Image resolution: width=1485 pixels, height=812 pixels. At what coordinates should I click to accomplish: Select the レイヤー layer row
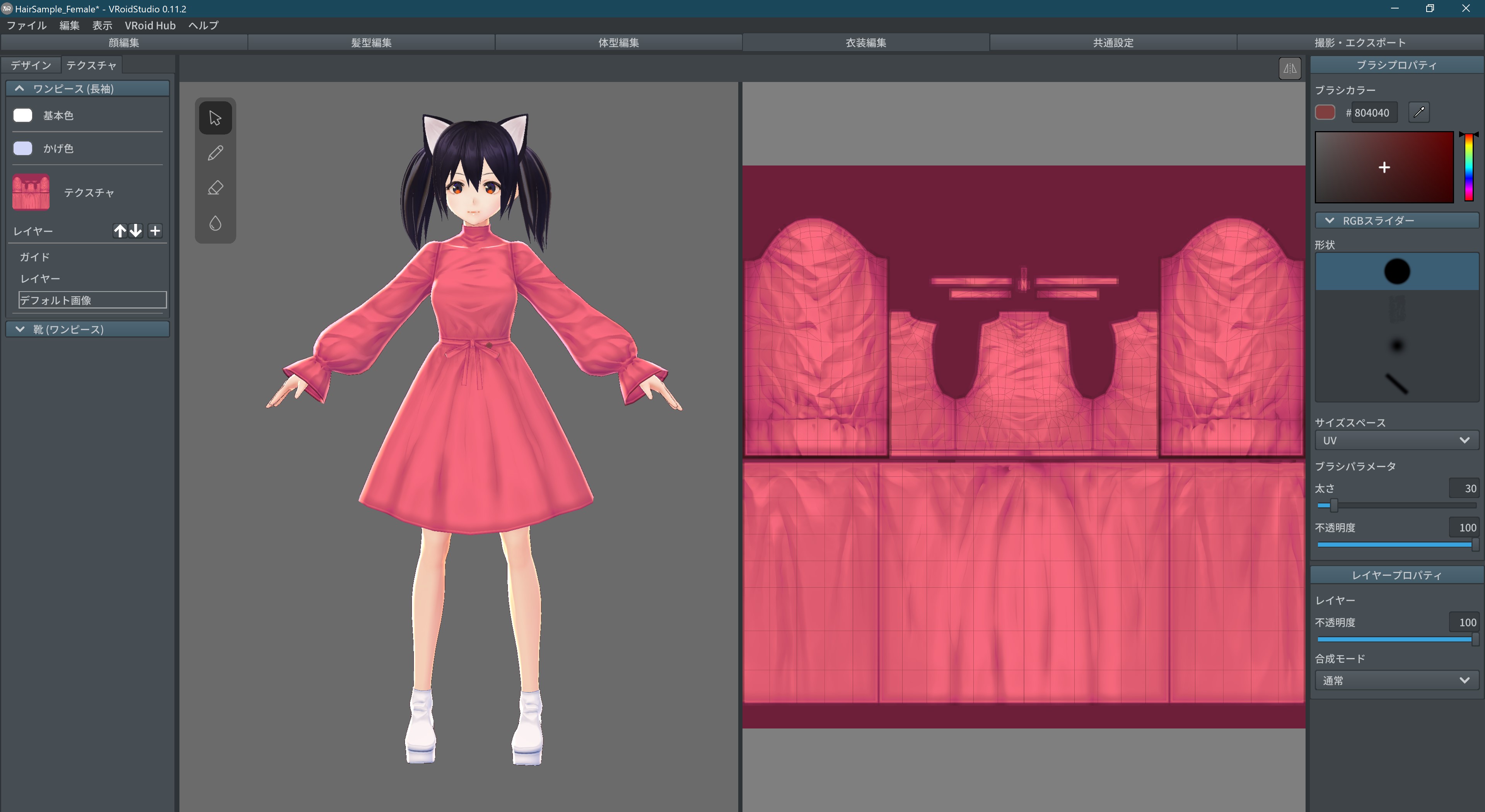[x=92, y=278]
